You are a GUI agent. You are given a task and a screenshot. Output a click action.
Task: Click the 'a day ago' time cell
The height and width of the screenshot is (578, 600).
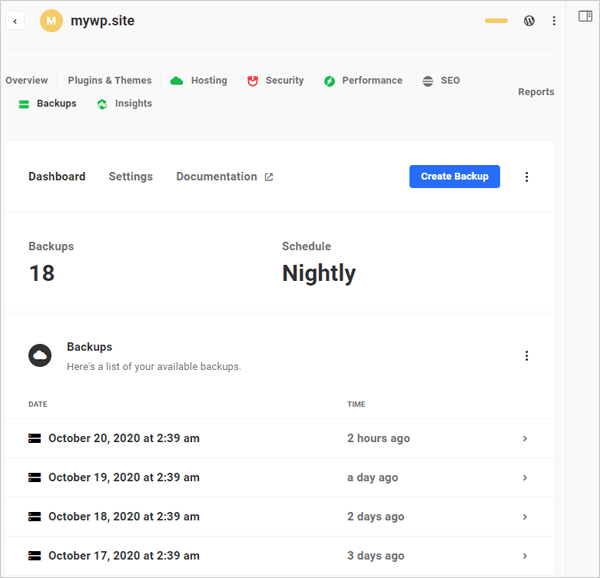pos(373,477)
